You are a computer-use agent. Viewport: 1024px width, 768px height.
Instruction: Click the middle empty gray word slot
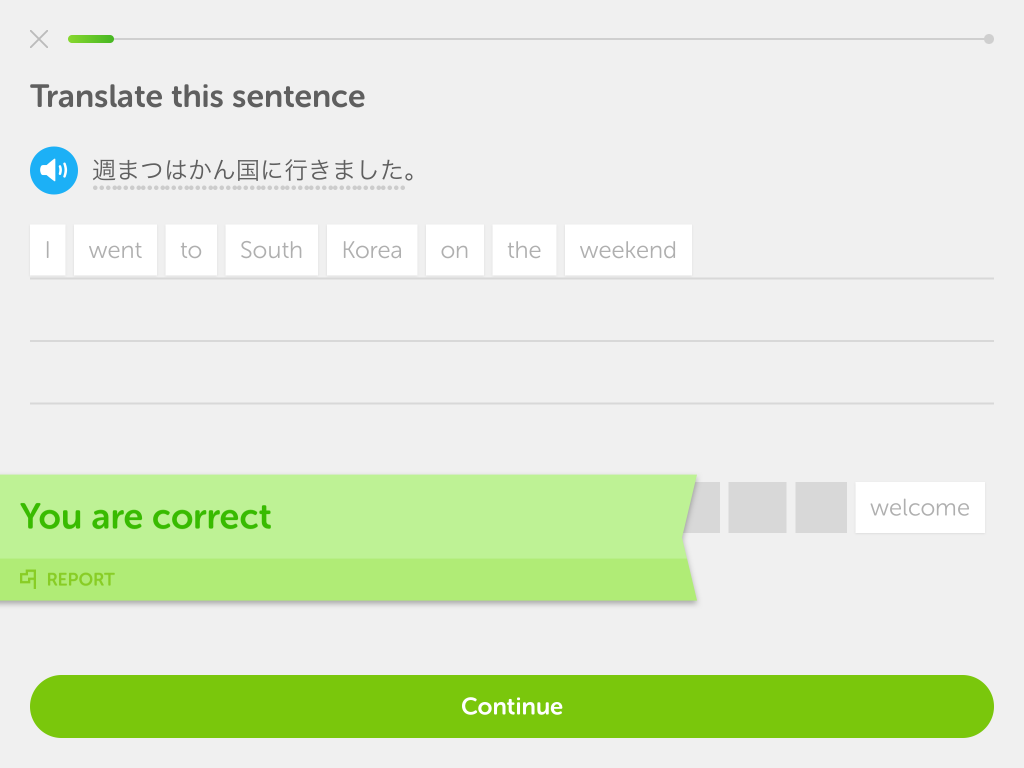tap(758, 507)
